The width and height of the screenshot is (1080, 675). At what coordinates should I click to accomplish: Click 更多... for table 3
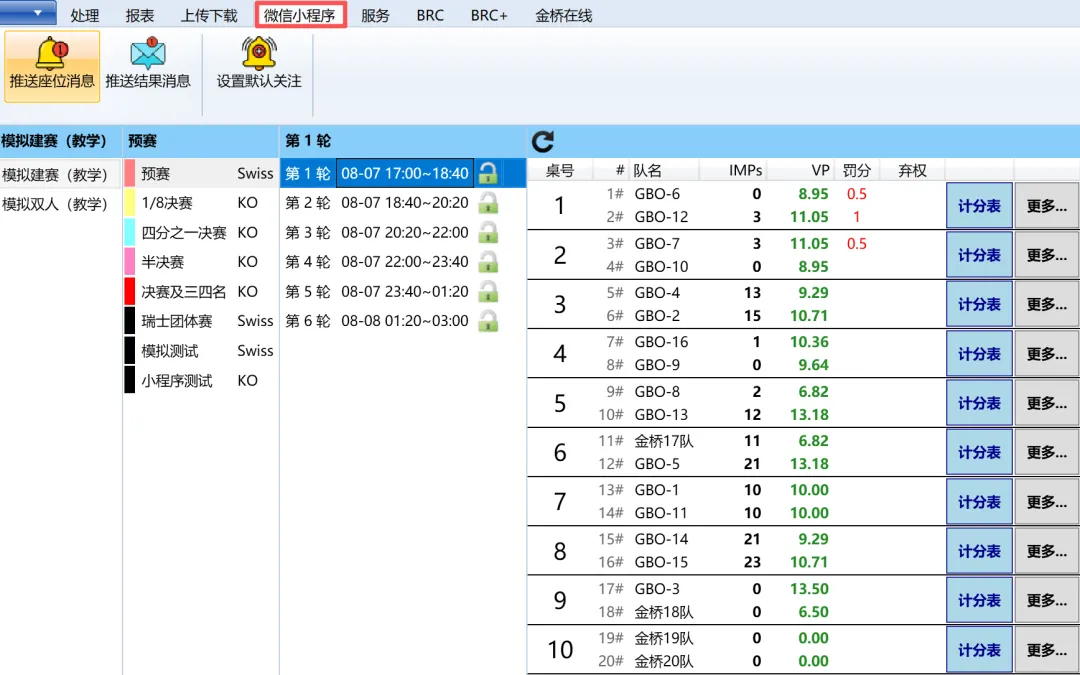(x=1047, y=304)
